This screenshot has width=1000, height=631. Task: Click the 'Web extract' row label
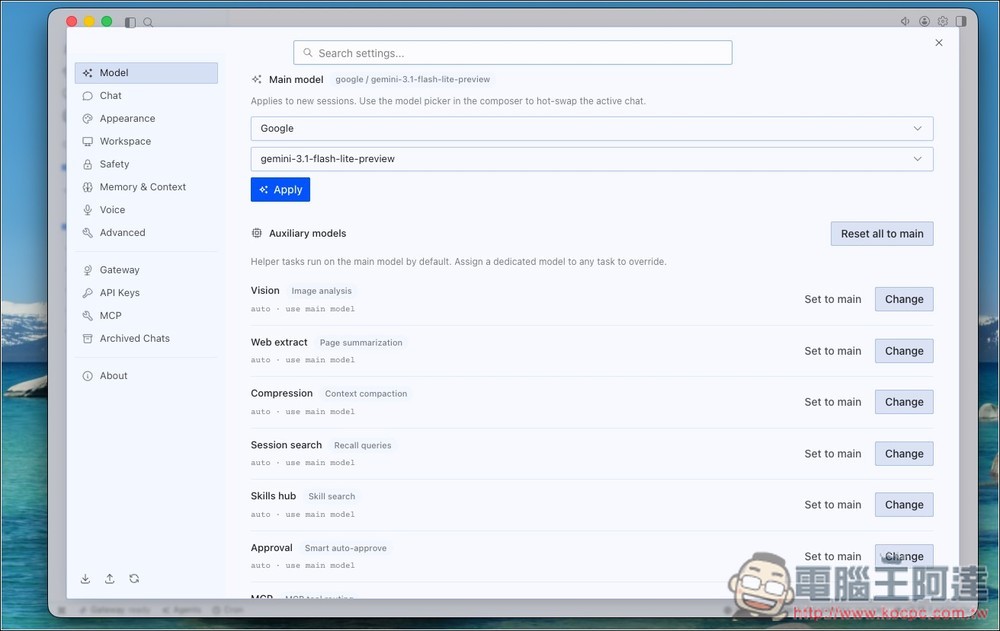(279, 342)
